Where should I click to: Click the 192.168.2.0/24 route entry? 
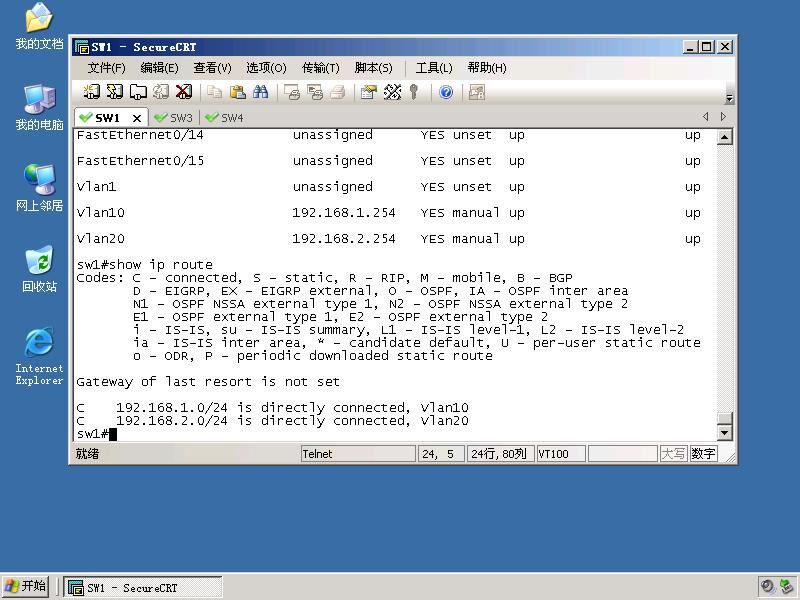pyautogui.click(x=272, y=421)
